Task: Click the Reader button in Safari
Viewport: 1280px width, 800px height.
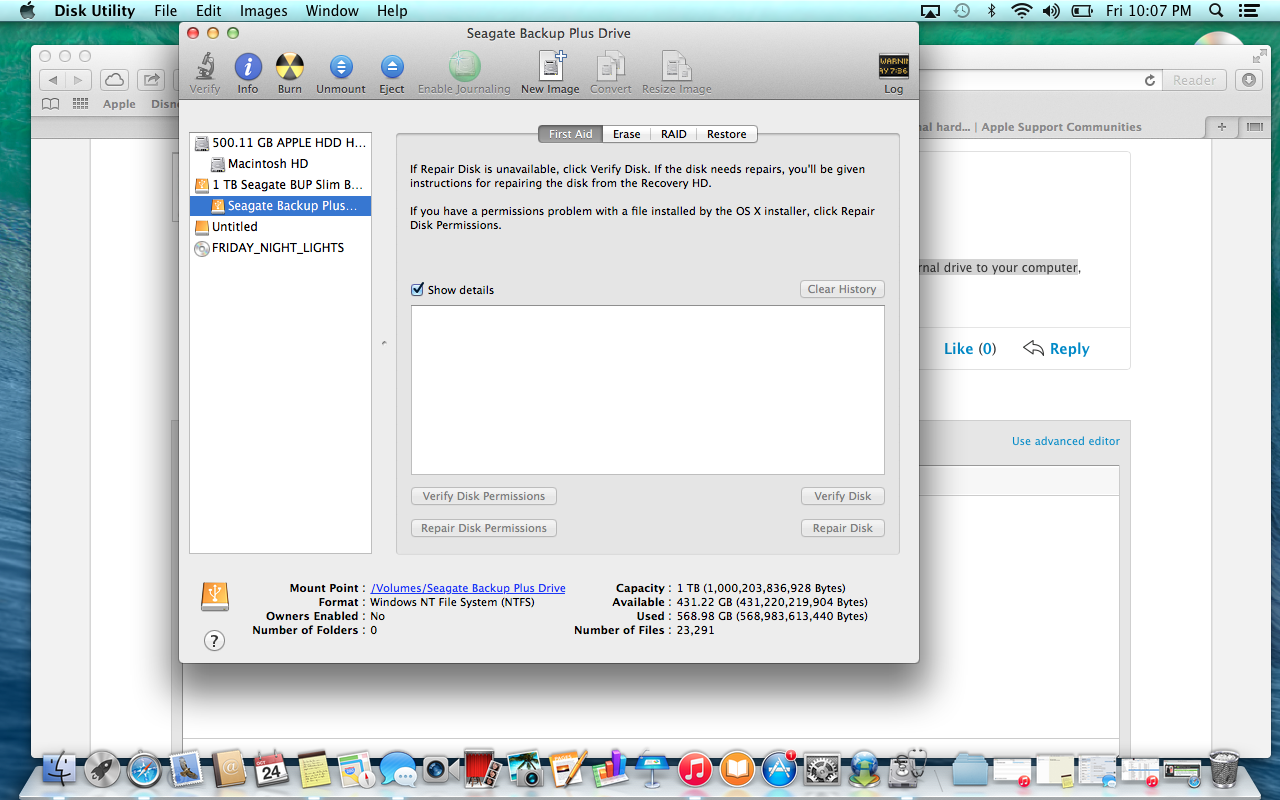Action: click(x=1195, y=80)
